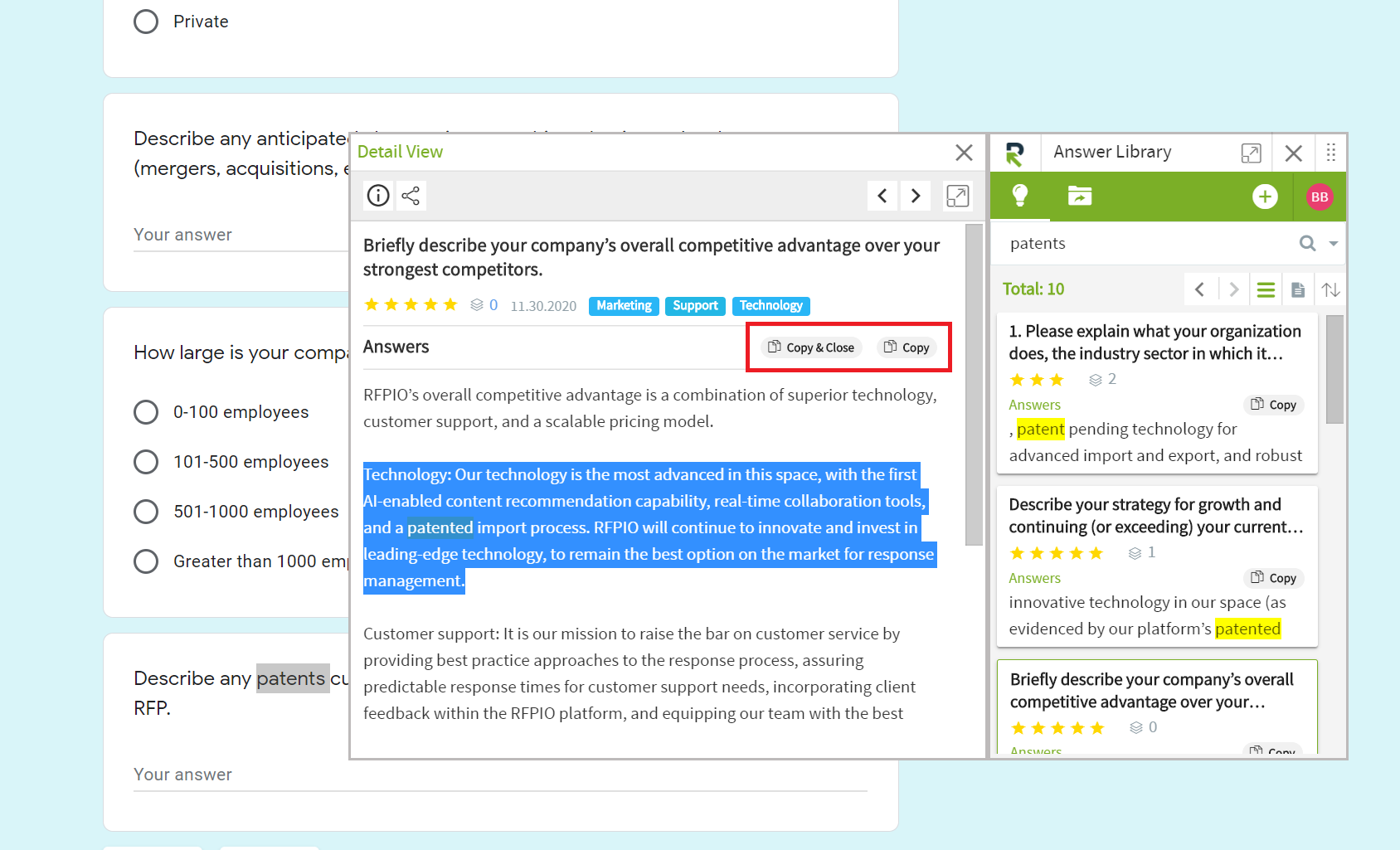1400x850 pixels.
Task: Open the BB user avatar menu
Action: coord(1320,197)
